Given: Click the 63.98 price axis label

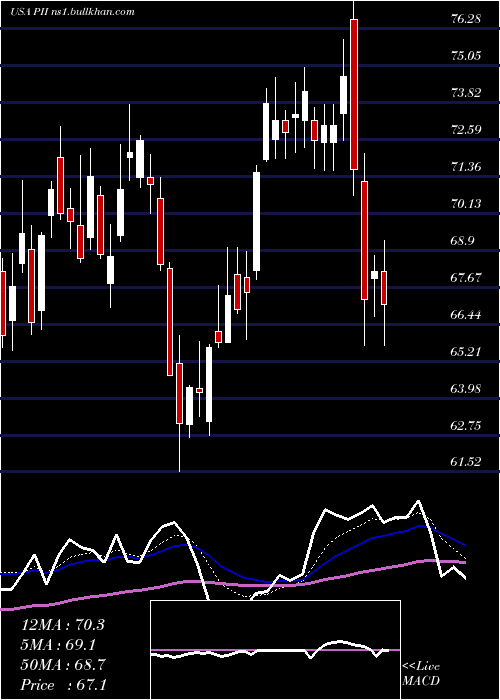Looking at the screenshot, I should (466, 389).
